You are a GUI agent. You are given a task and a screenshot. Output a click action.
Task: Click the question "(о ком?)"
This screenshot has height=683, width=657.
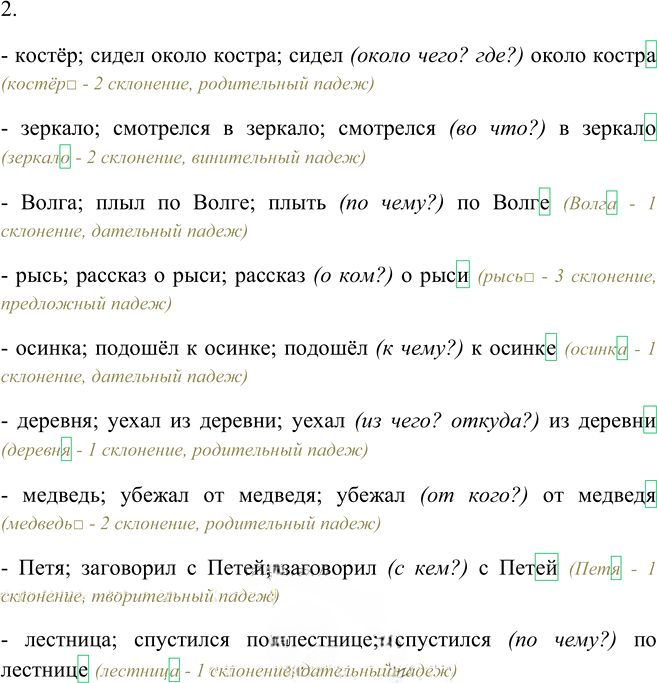pyautogui.click(x=353, y=276)
